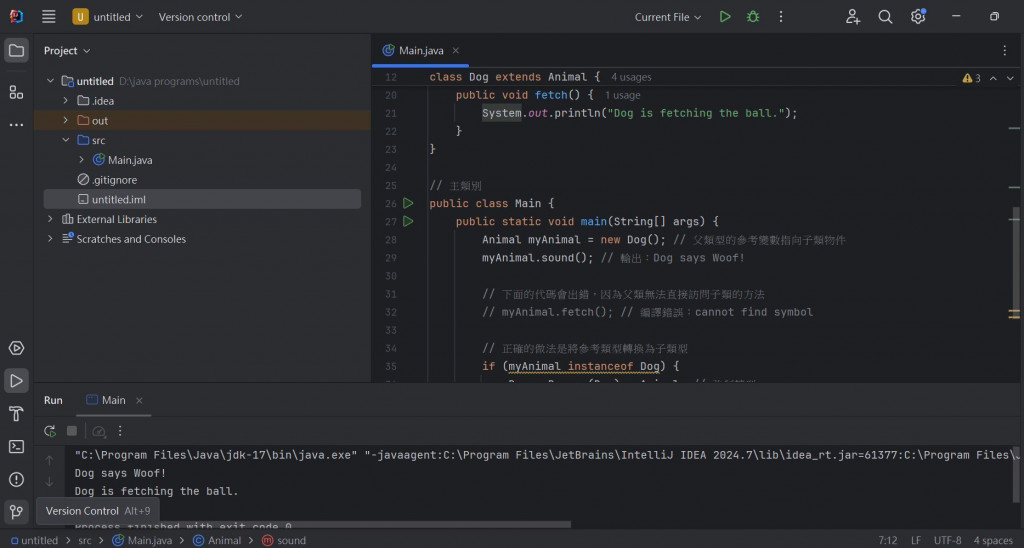Open the Project view mode dropdown
The height and width of the screenshot is (548, 1024).
click(67, 50)
